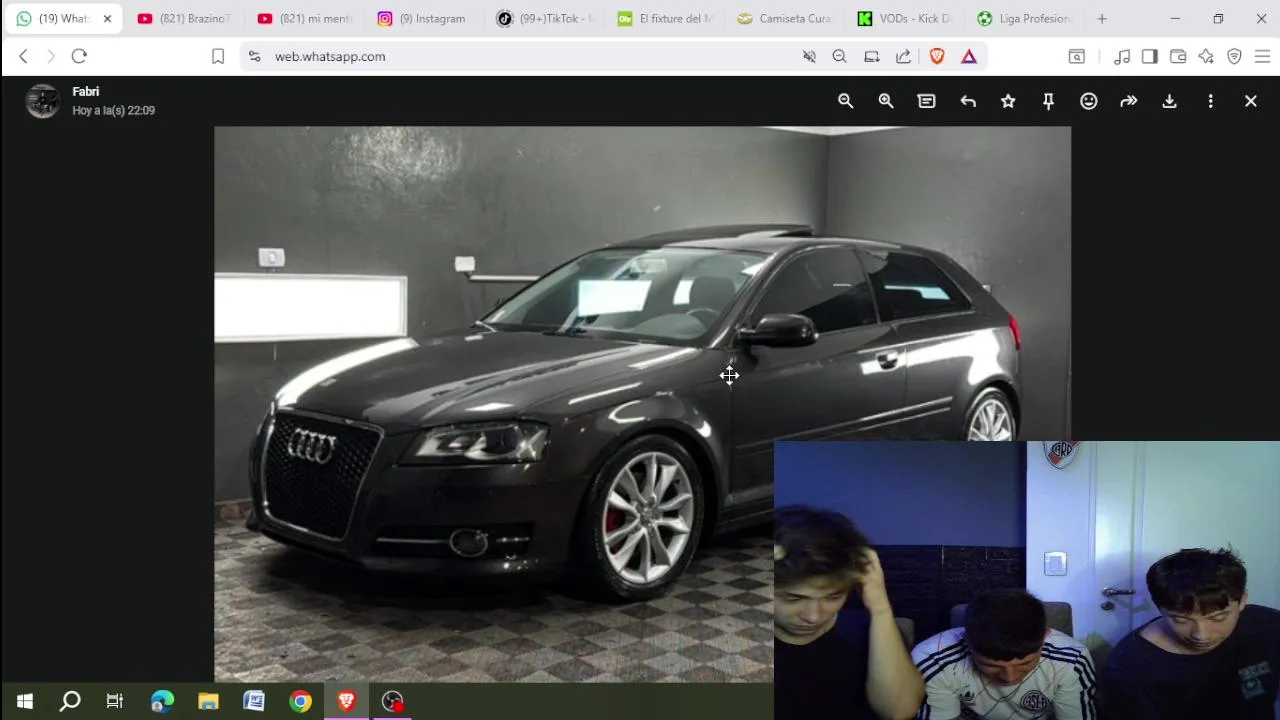
Task: Star the photo message
Action: click(x=1008, y=101)
